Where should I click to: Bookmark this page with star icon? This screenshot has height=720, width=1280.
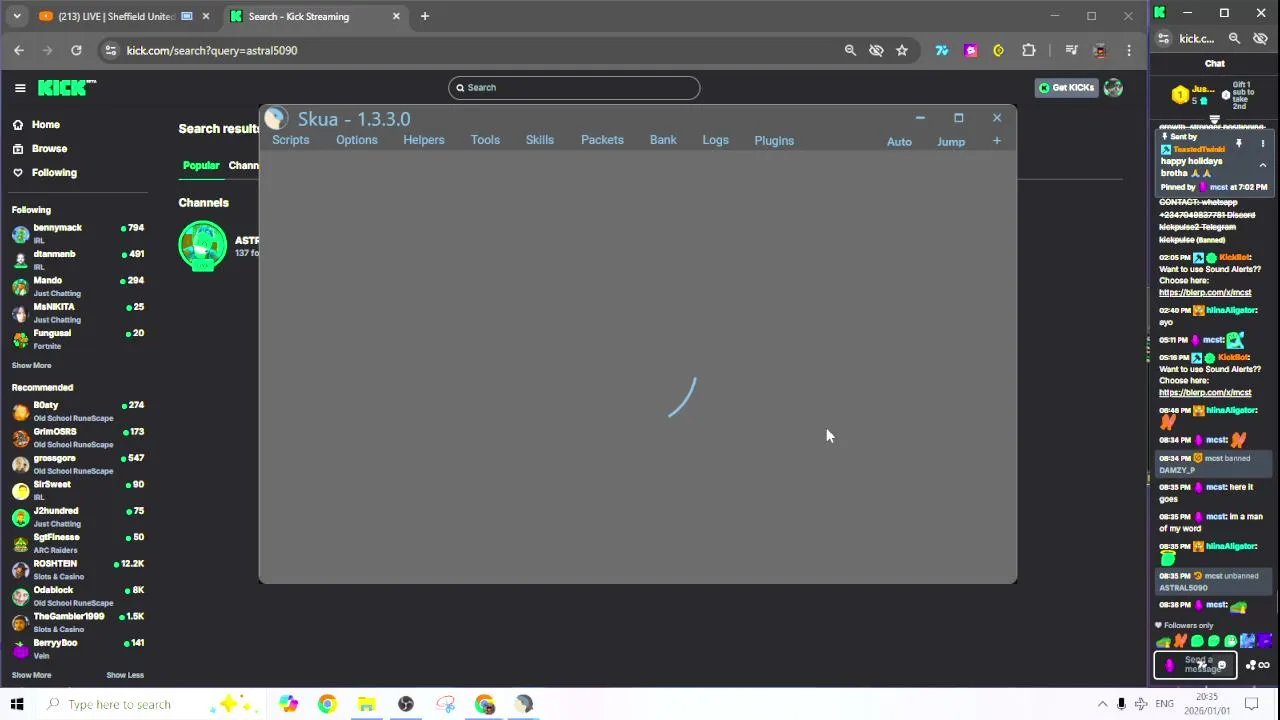click(x=902, y=50)
